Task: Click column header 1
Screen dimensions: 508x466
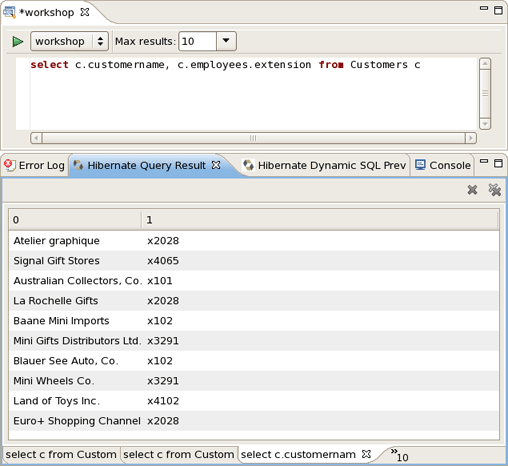Action: click(x=320, y=220)
